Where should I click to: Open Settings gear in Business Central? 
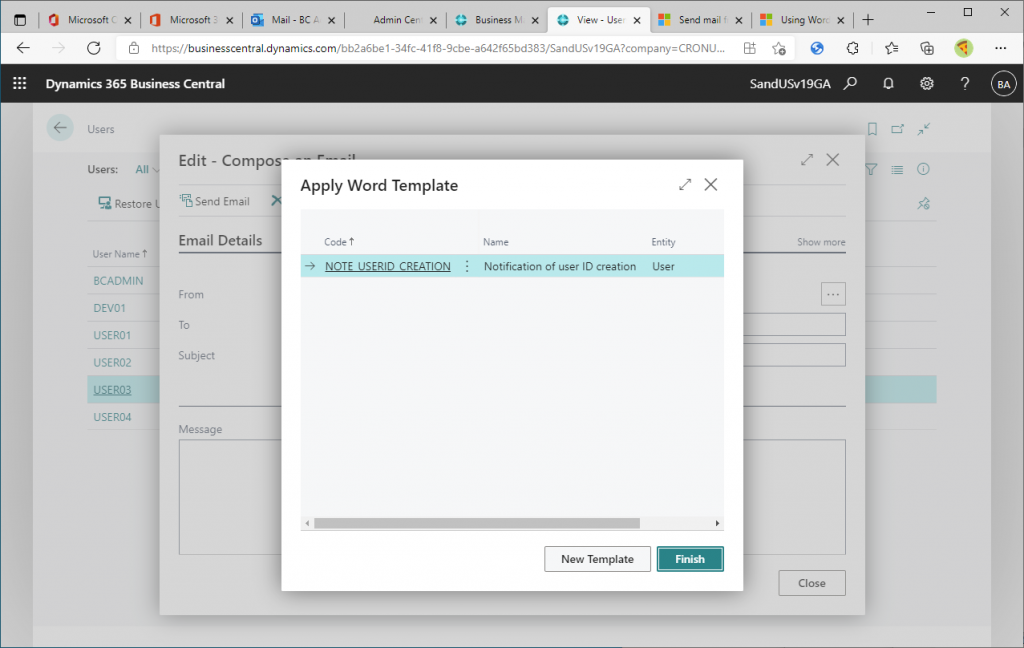(x=927, y=84)
